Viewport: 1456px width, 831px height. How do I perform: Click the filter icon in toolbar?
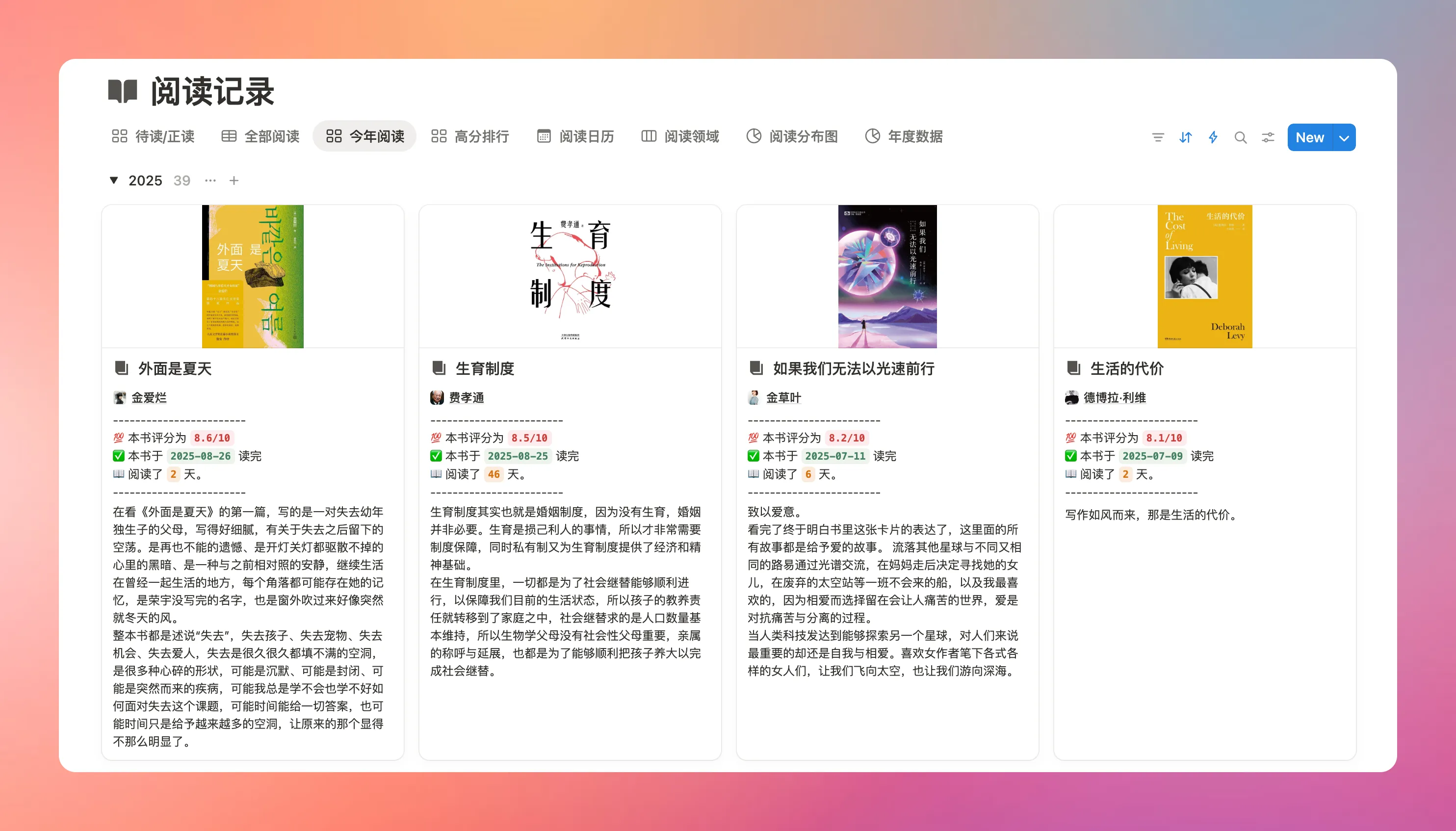point(1158,137)
